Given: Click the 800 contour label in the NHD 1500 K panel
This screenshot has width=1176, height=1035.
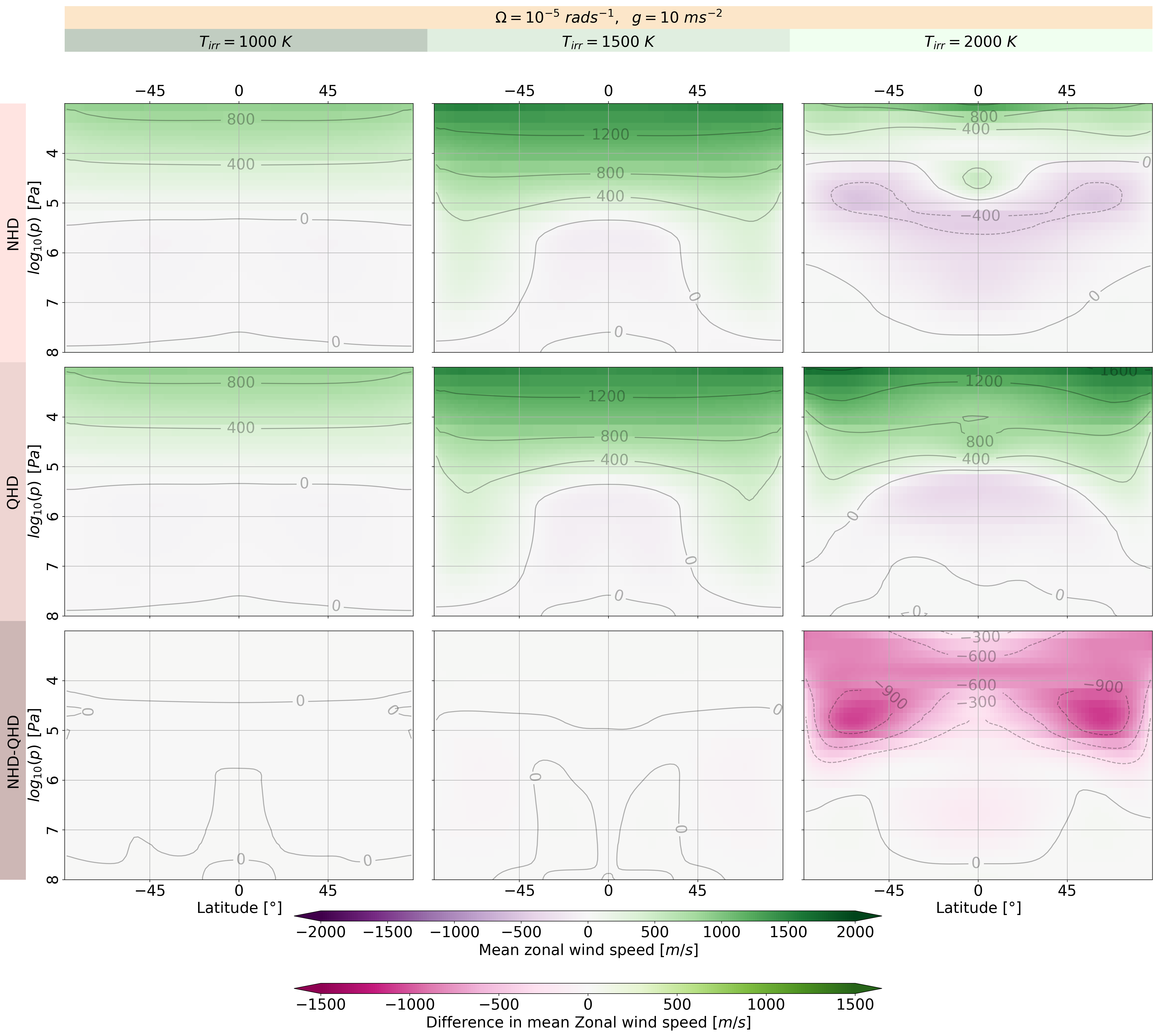Looking at the screenshot, I should pos(610,173).
